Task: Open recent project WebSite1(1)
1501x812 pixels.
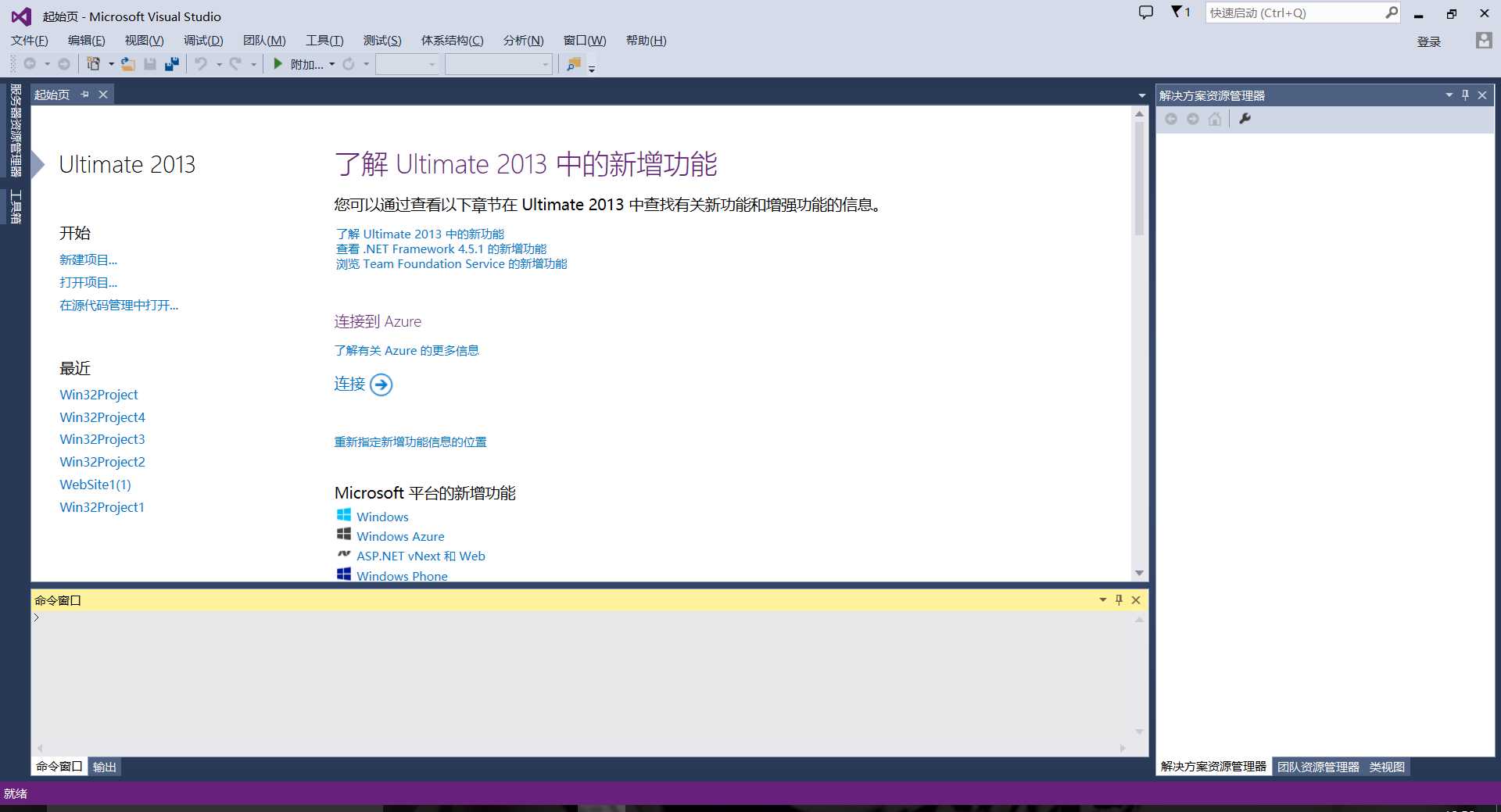Action: click(x=95, y=485)
